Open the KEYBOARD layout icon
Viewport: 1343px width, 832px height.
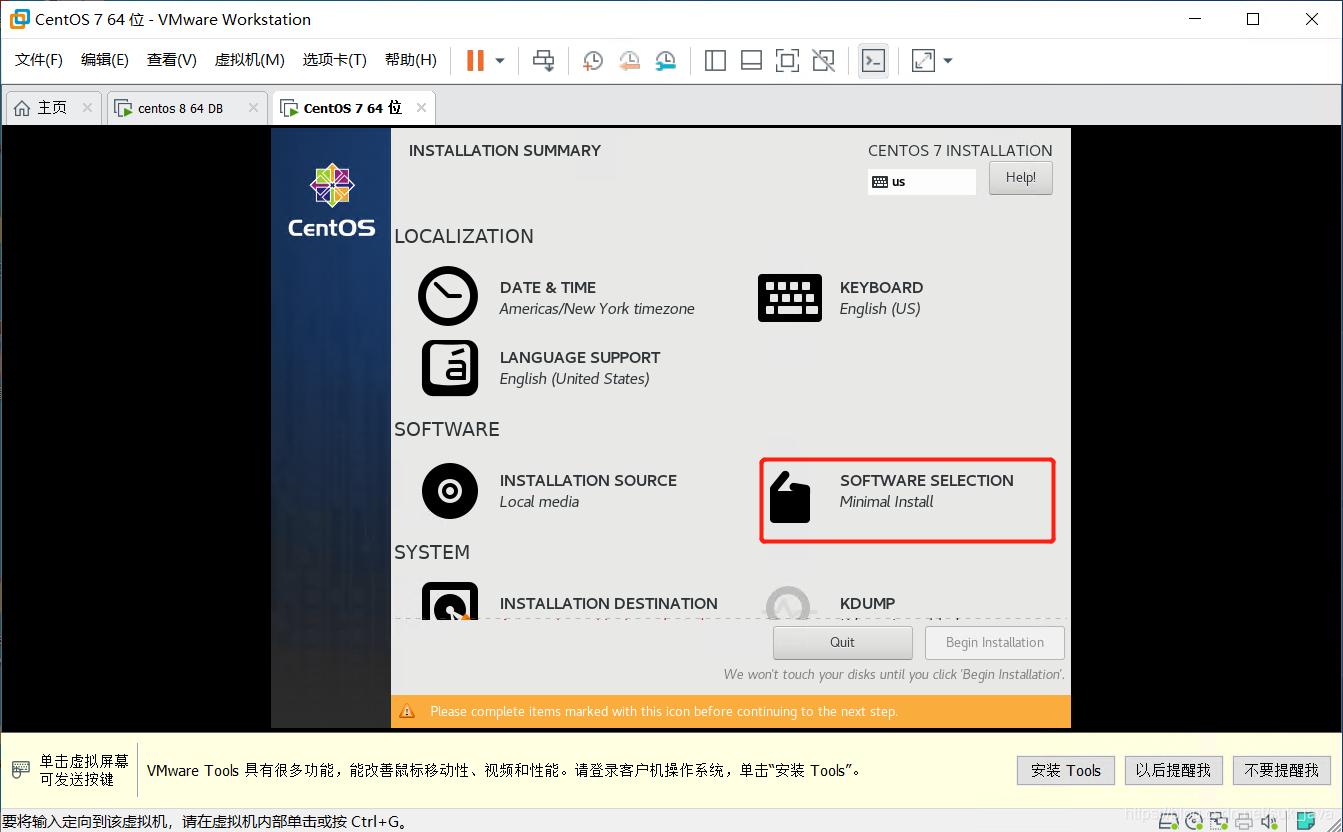coord(790,298)
